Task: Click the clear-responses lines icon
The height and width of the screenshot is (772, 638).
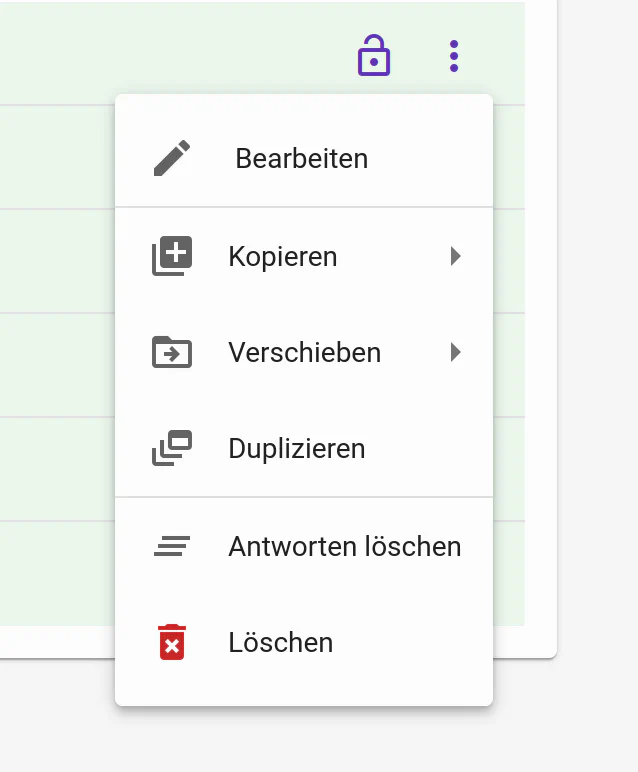Action: click(172, 546)
